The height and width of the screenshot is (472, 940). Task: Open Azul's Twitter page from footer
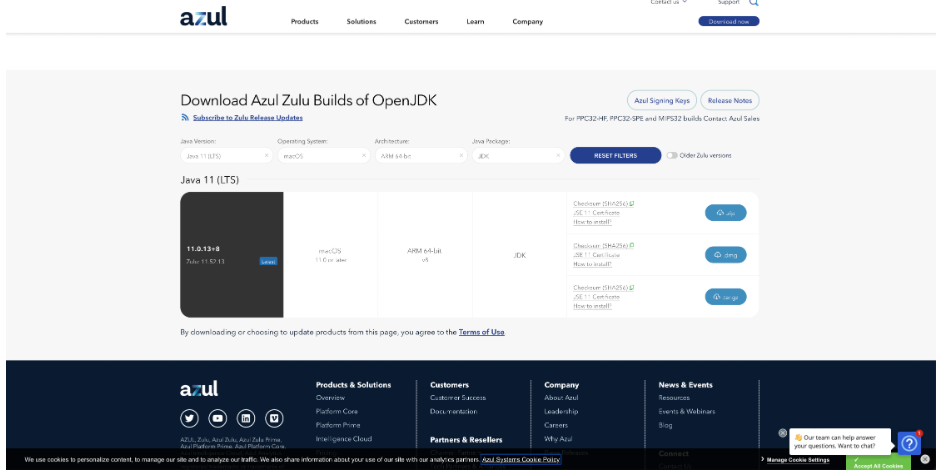[x=189, y=418]
